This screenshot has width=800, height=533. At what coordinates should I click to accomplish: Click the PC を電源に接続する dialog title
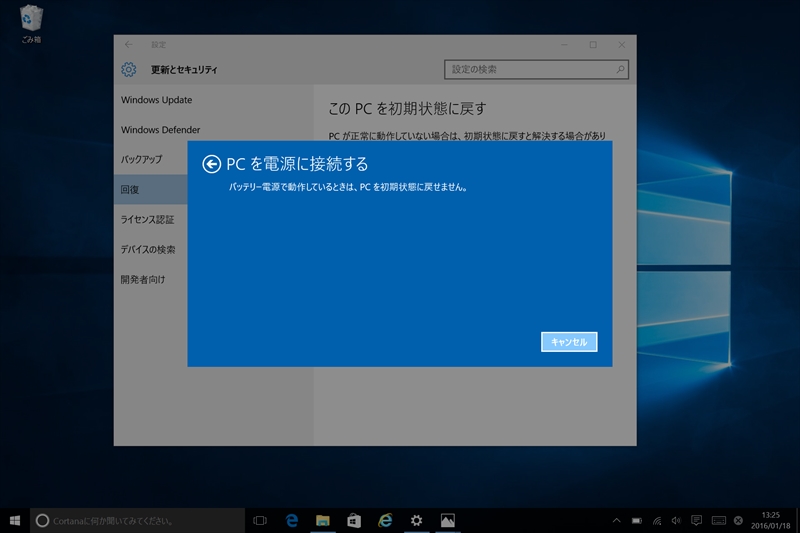pyautogui.click(x=297, y=164)
